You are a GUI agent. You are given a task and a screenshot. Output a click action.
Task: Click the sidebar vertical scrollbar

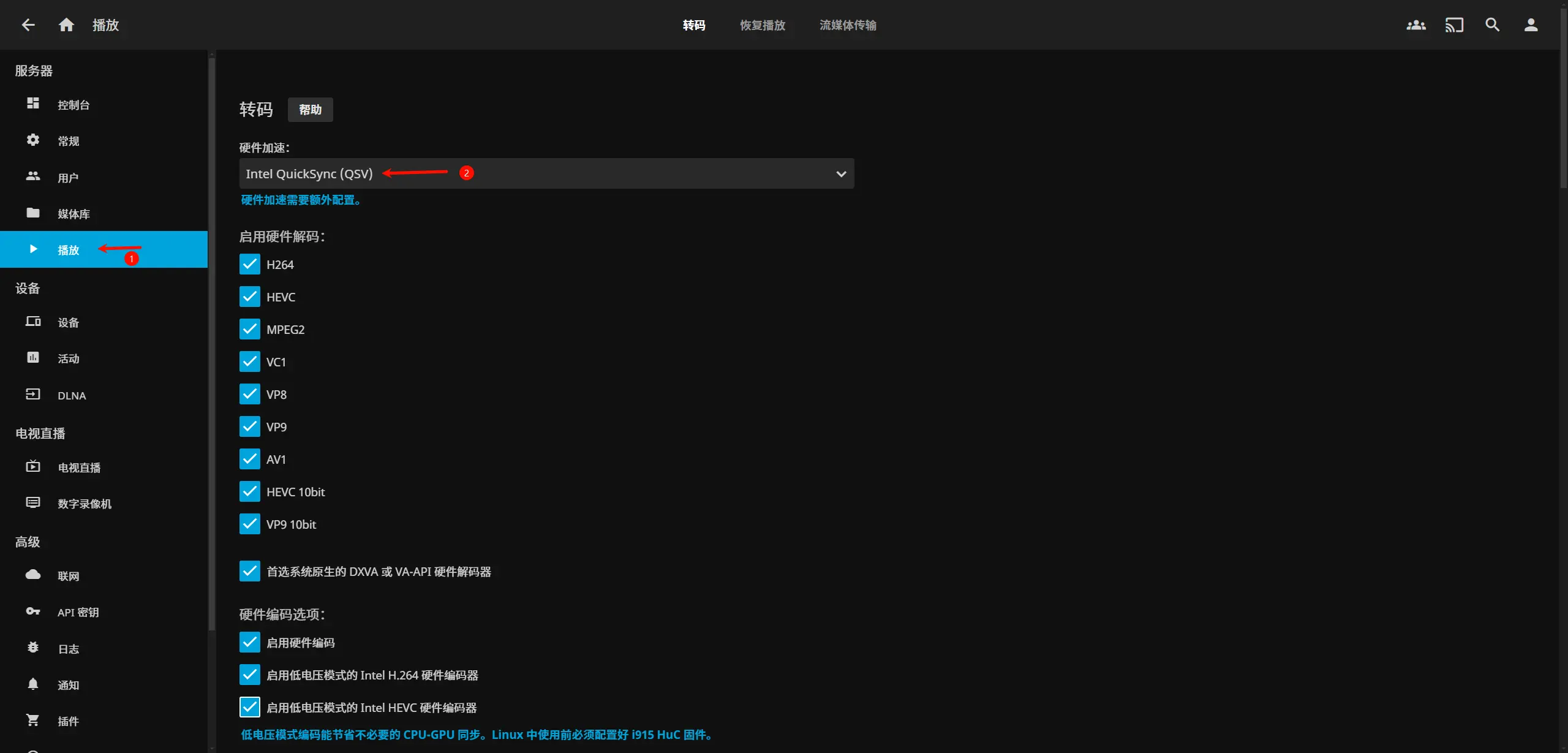[212, 343]
